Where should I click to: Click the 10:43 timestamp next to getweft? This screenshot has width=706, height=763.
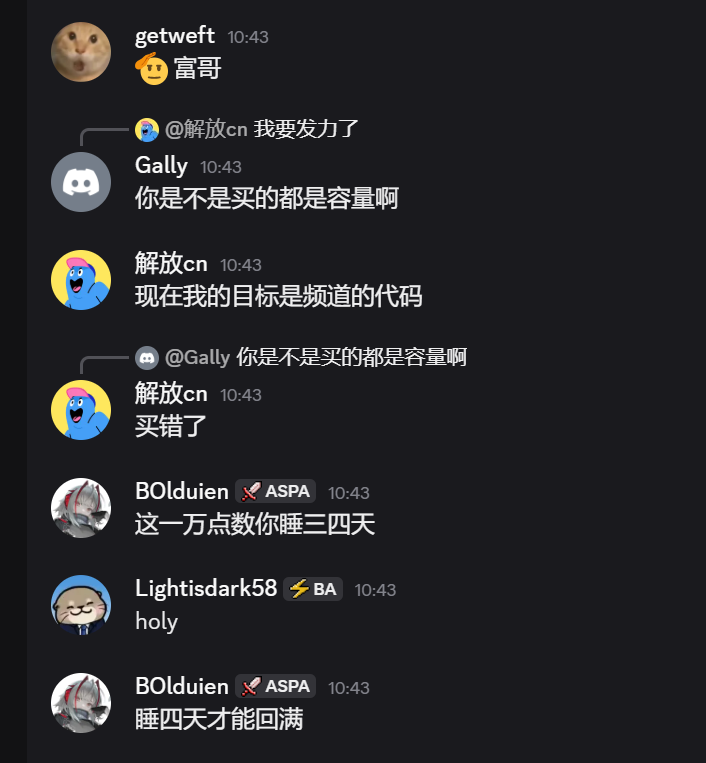248,37
